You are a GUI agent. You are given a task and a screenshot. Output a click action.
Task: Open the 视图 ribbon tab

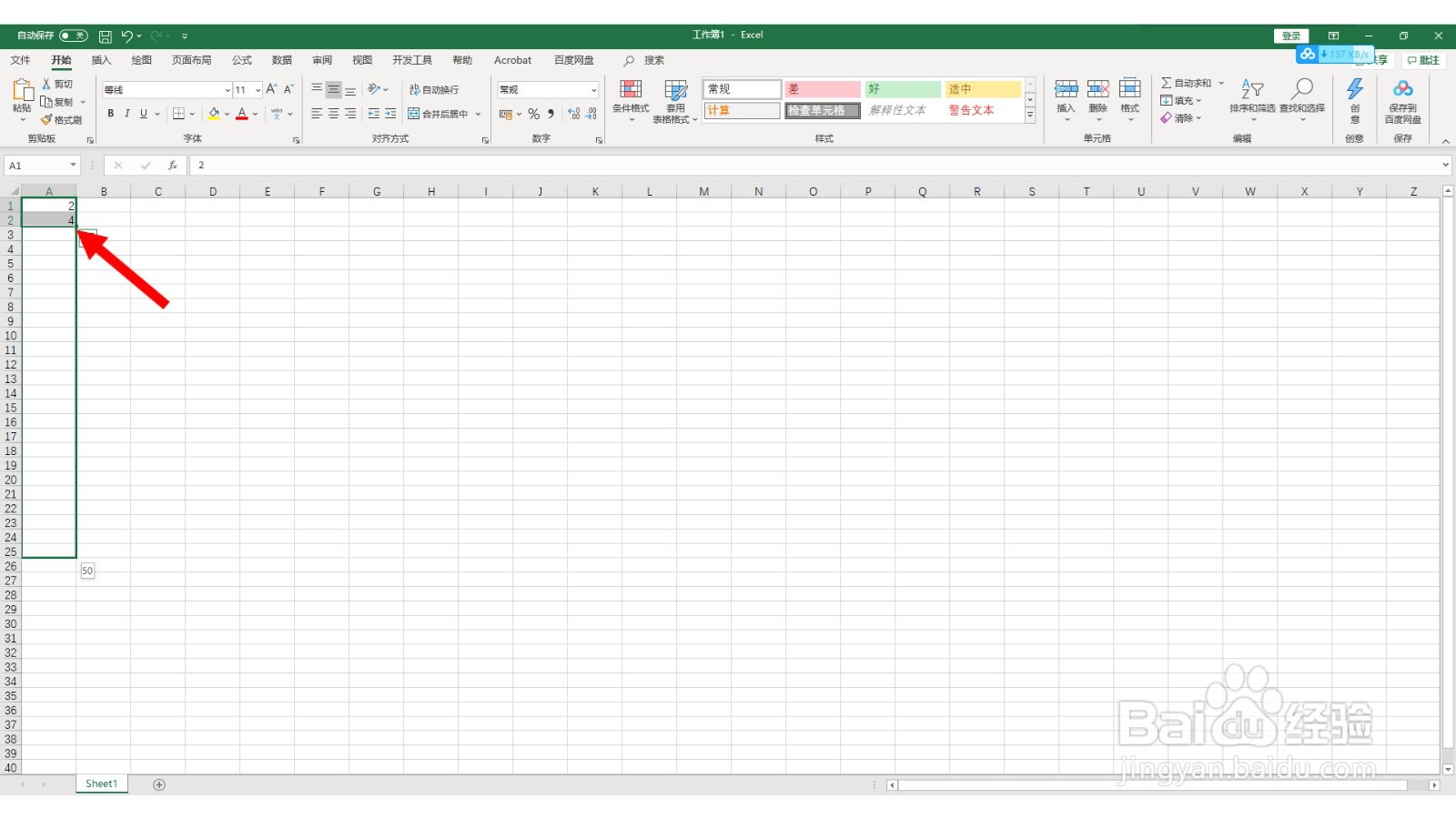point(362,60)
